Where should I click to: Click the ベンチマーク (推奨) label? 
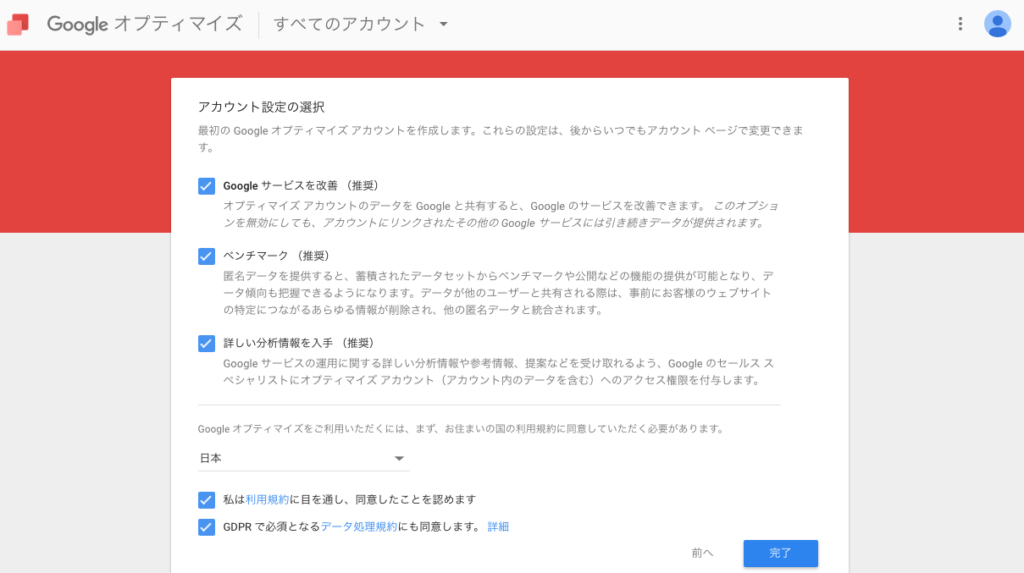(x=277, y=256)
